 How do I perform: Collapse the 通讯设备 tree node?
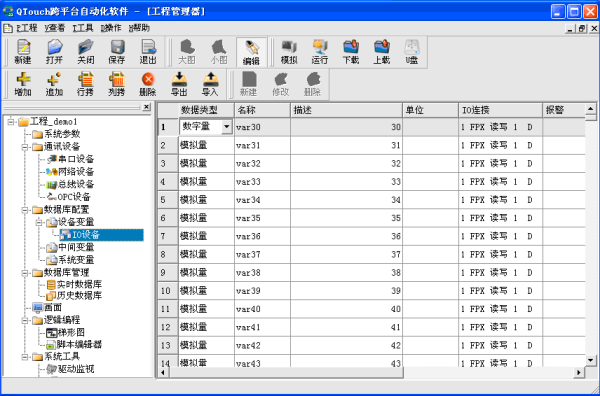click(25, 147)
